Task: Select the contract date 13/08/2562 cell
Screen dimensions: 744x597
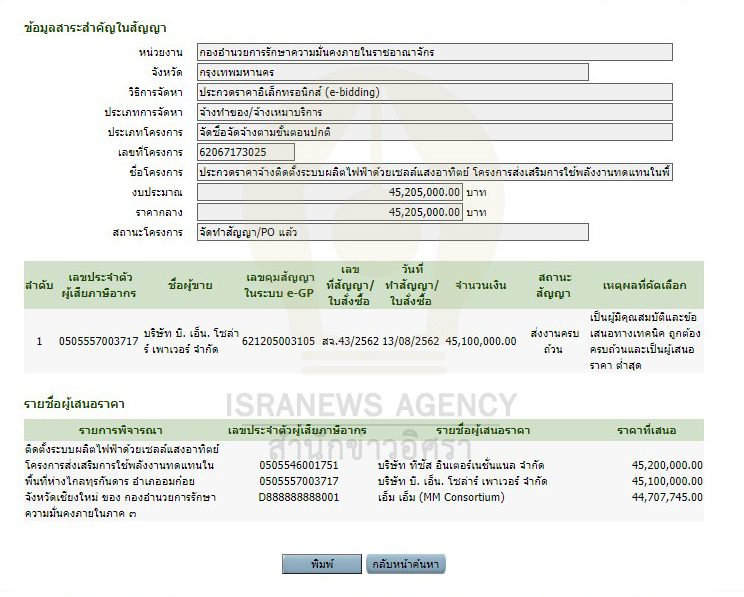Action: click(x=410, y=340)
